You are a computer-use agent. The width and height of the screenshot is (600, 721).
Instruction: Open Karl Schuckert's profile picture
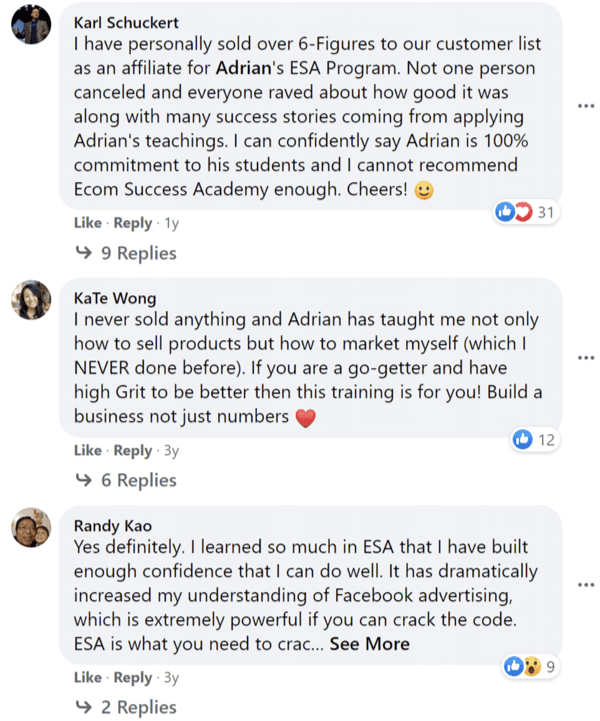[x=31, y=24]
